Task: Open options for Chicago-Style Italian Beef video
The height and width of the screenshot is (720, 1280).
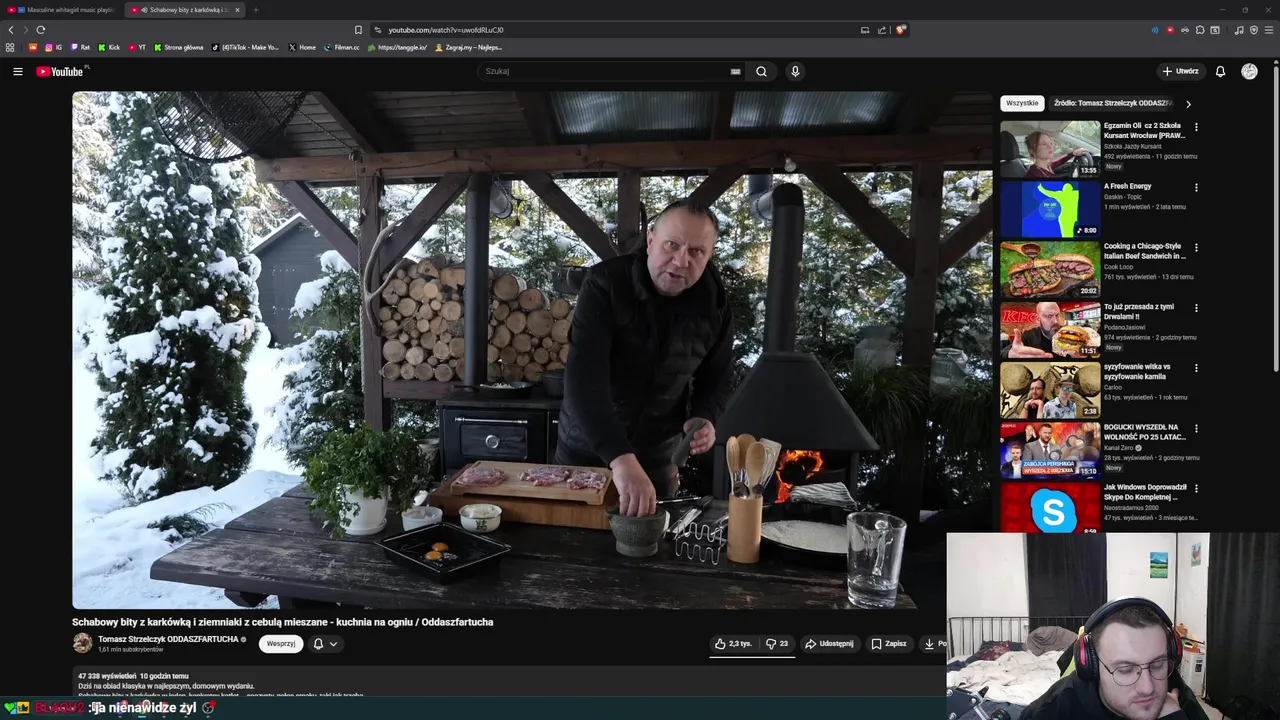Action: click(1196, 247)
